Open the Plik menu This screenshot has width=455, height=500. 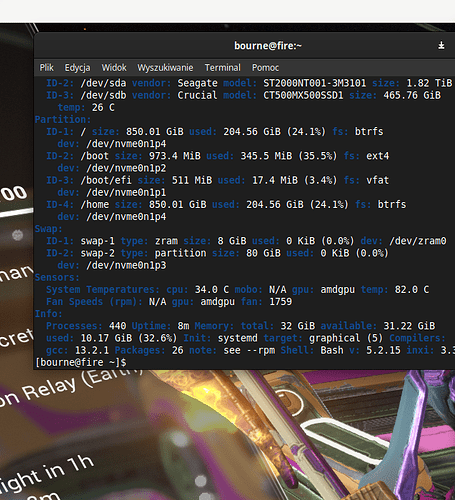click(x=46, y=68)
